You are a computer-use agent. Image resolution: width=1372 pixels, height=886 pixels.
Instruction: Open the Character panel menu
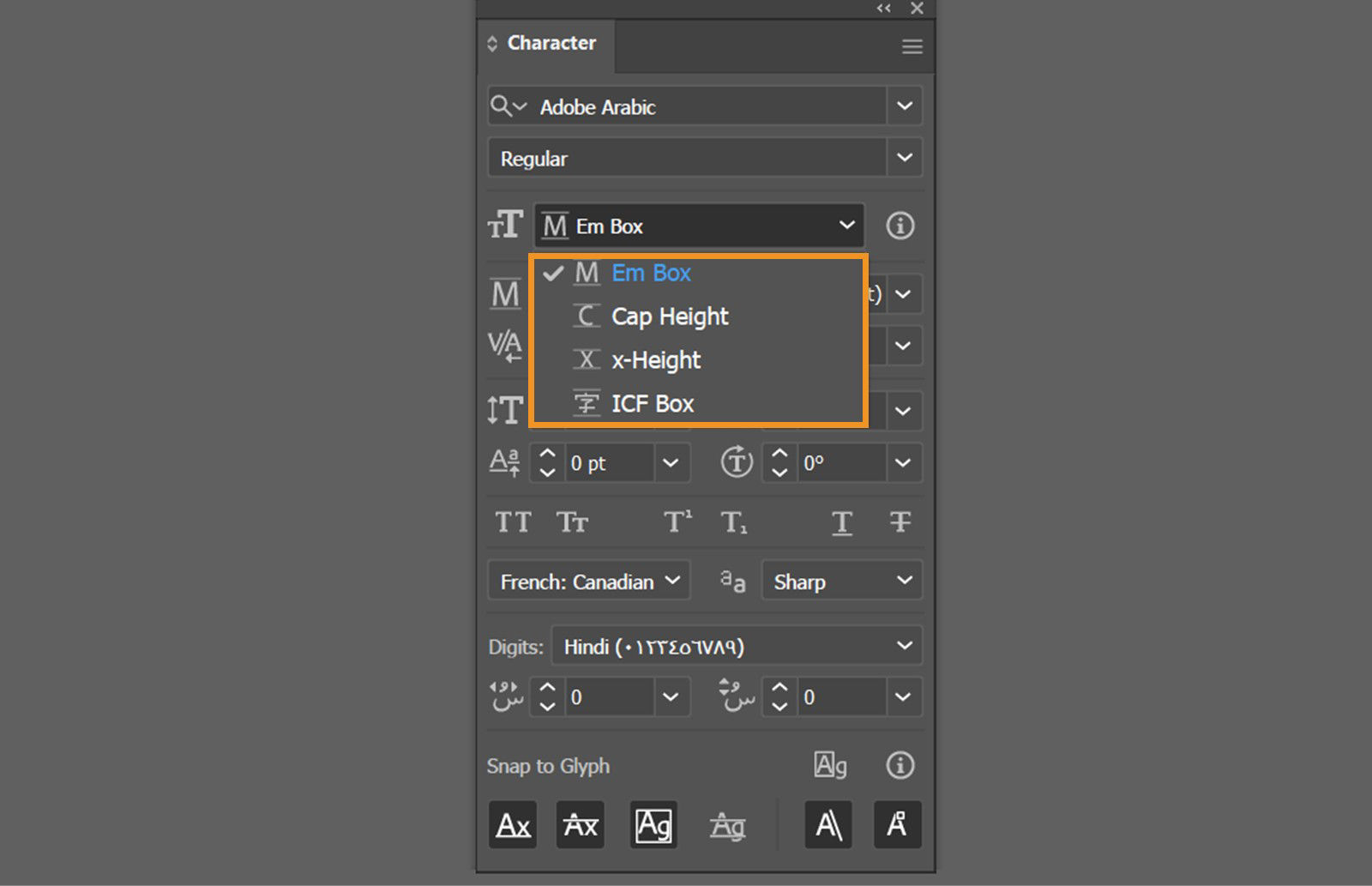(911, 46)
